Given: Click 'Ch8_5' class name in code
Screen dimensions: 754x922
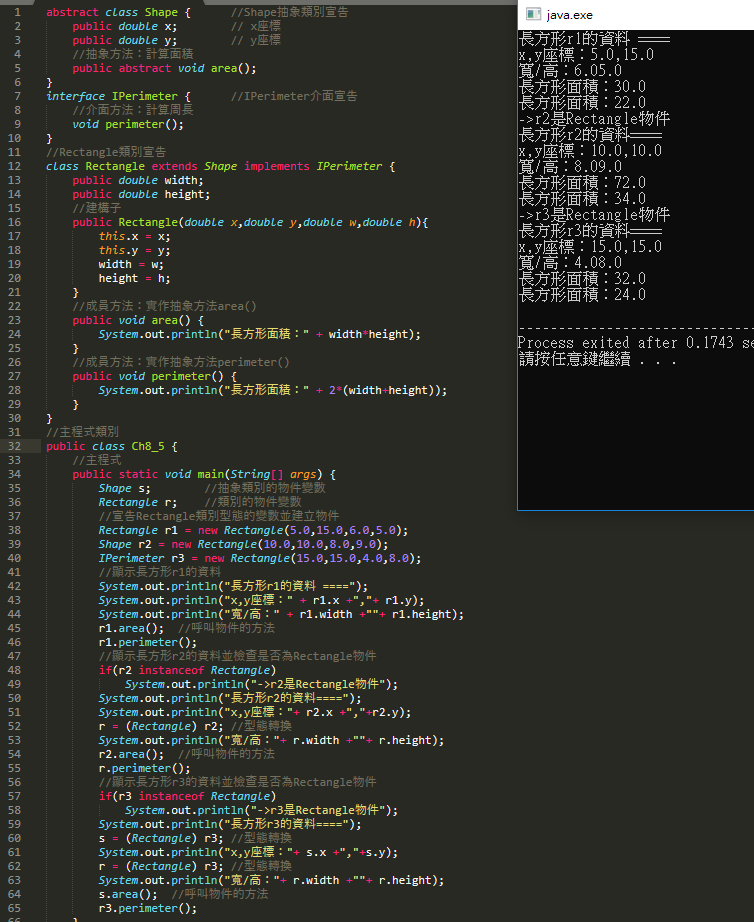Looking at the screenshot, I should click(154, 446).
